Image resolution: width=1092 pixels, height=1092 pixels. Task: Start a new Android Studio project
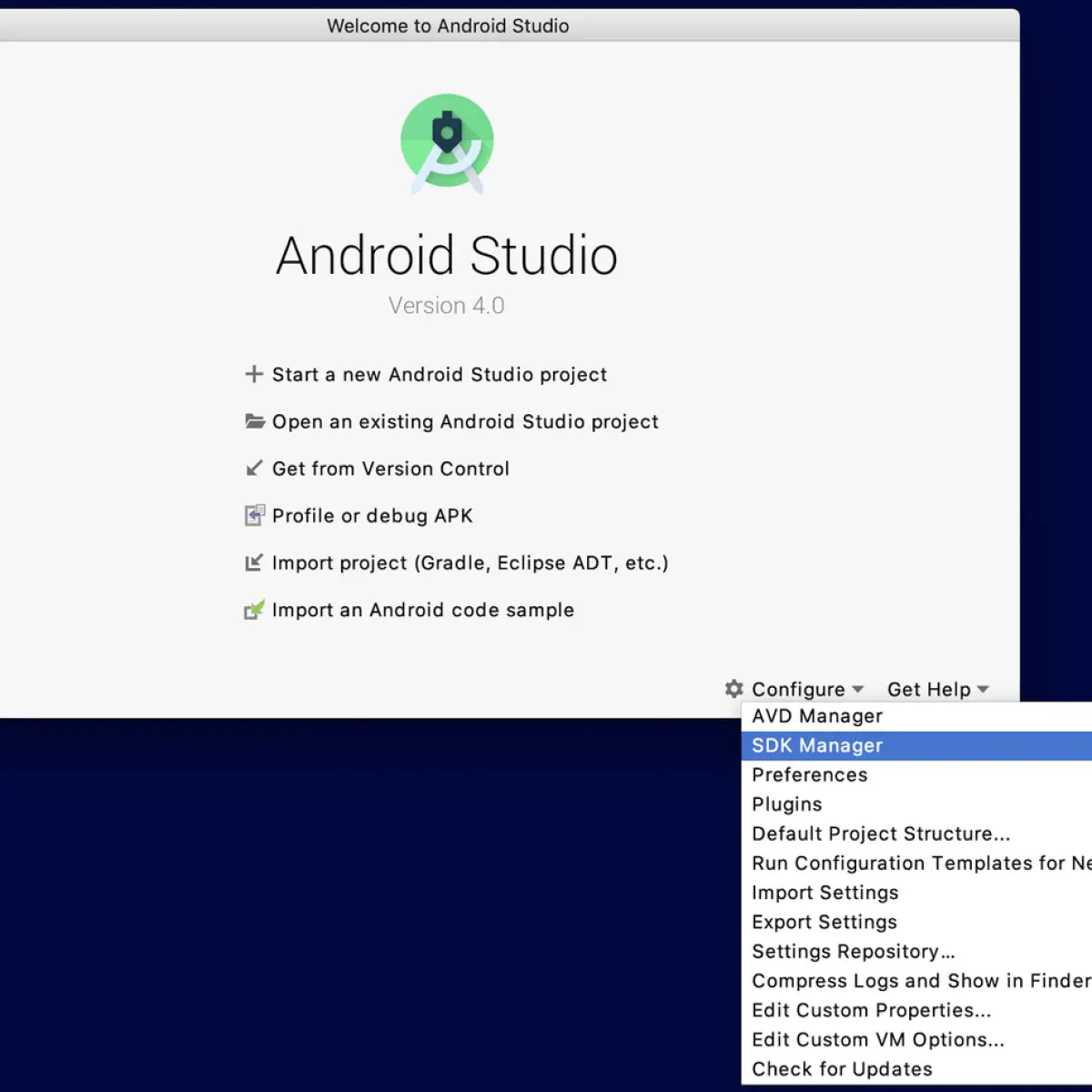440,375
